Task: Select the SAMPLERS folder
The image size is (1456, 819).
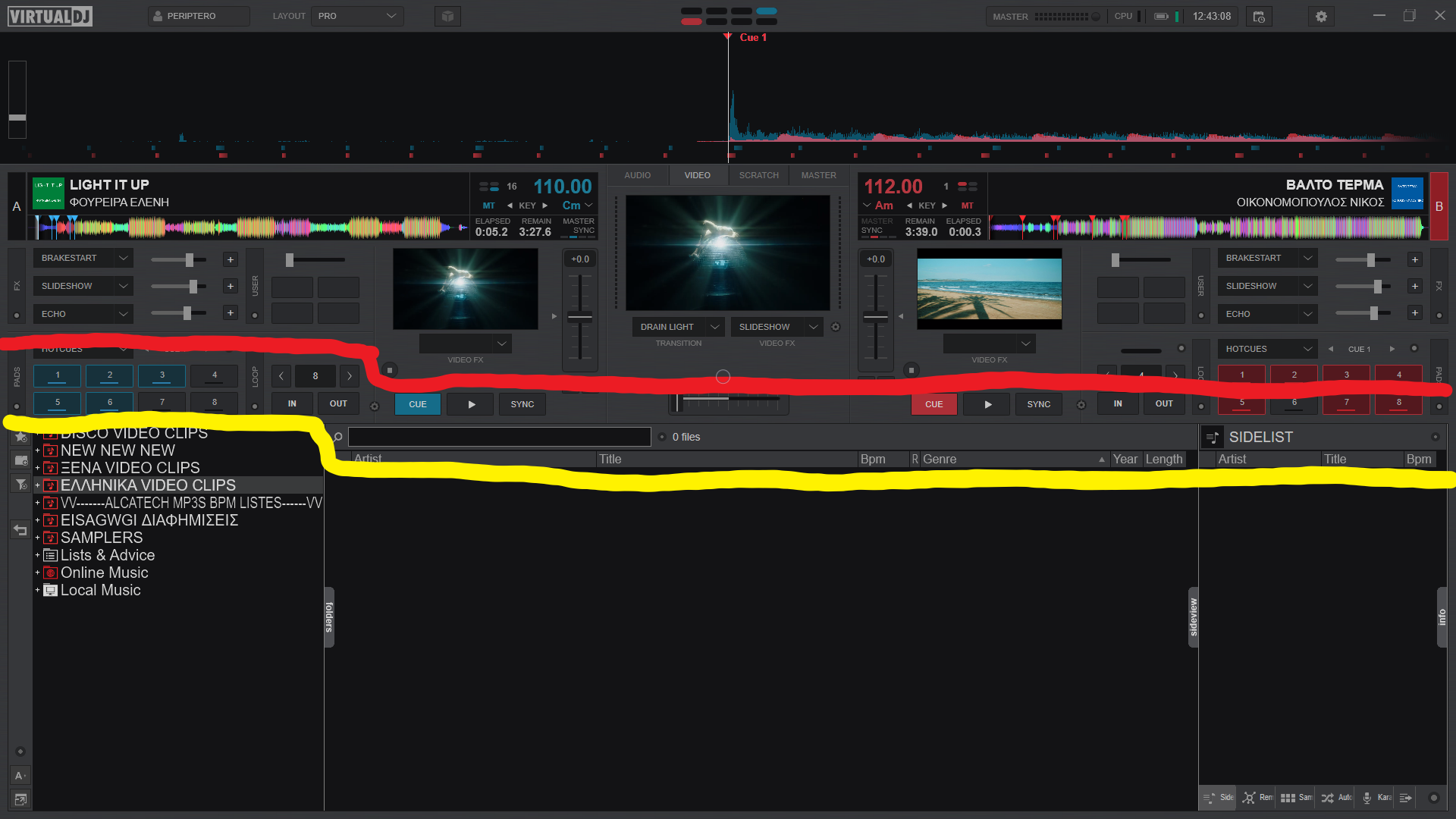Action: (102, 538)
